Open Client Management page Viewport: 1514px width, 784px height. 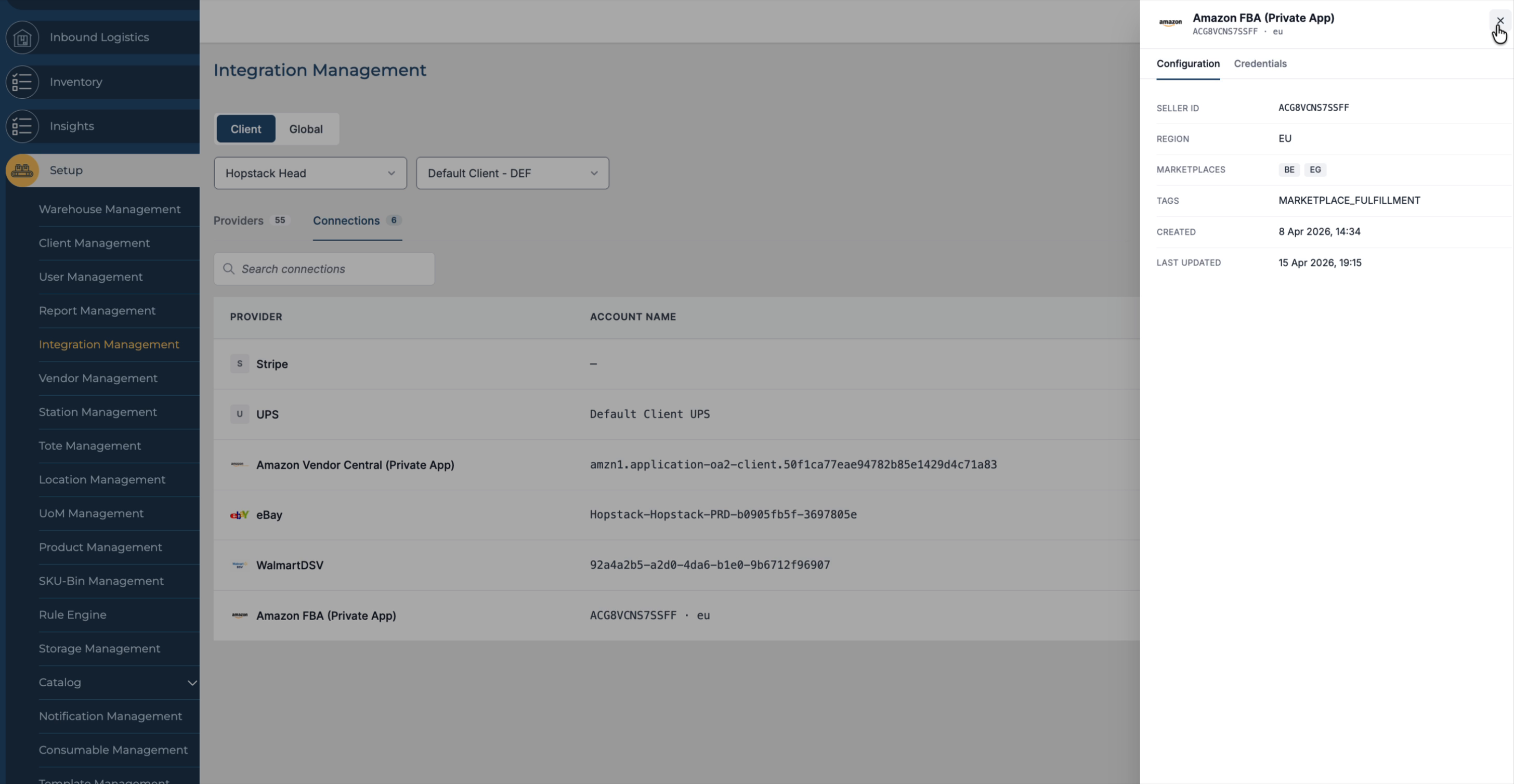click(94, 243)
